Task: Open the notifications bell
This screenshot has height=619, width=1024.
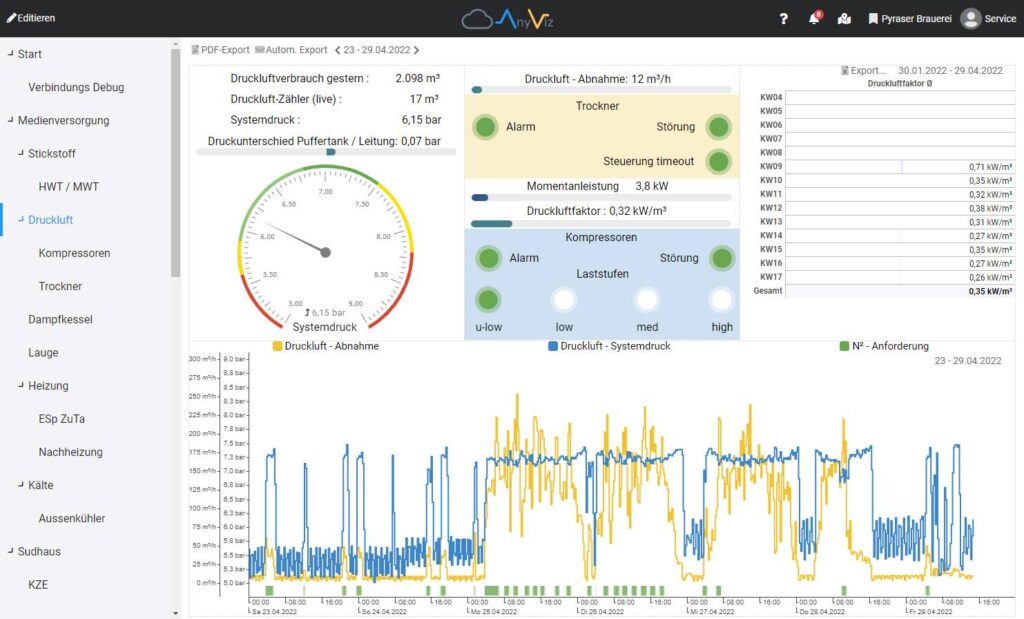Action: pos(812,18)
